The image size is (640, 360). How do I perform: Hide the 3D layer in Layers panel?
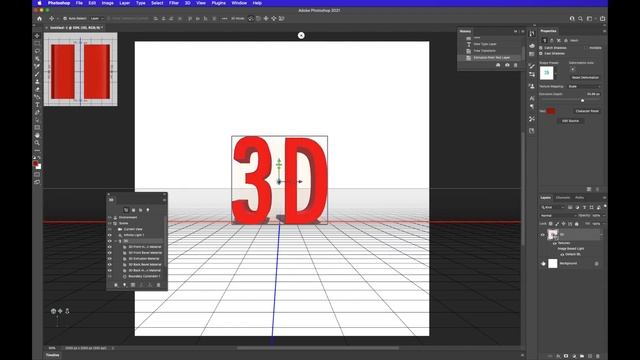pyautogui.click(x=543, y=235)
